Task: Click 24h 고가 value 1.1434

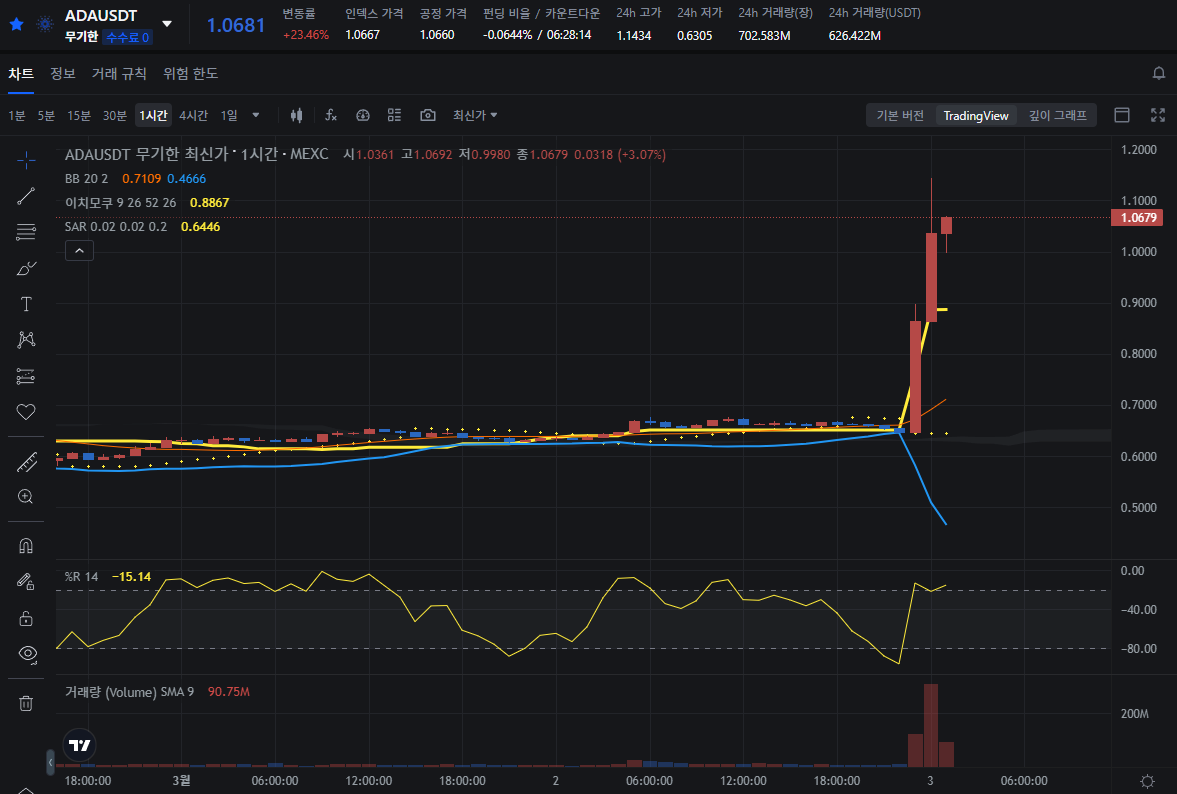Action: [634, 35]
